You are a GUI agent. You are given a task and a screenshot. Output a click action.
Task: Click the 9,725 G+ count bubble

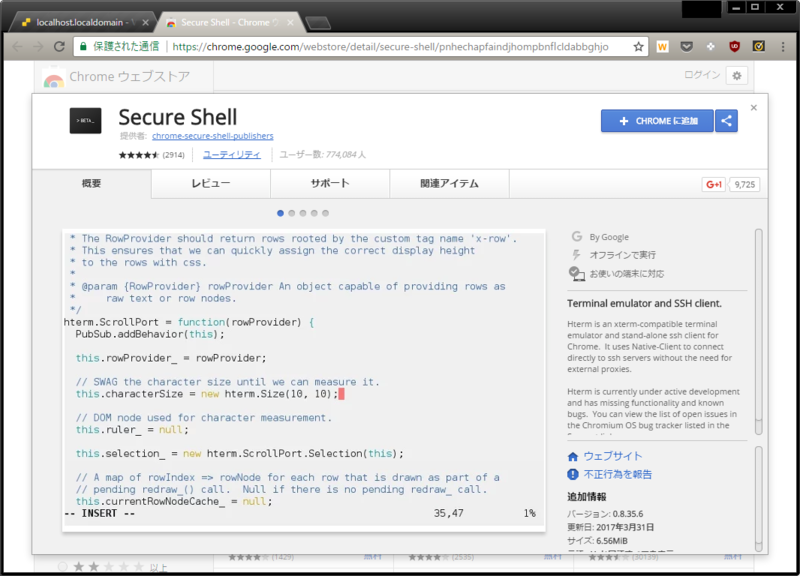(745, 185)
